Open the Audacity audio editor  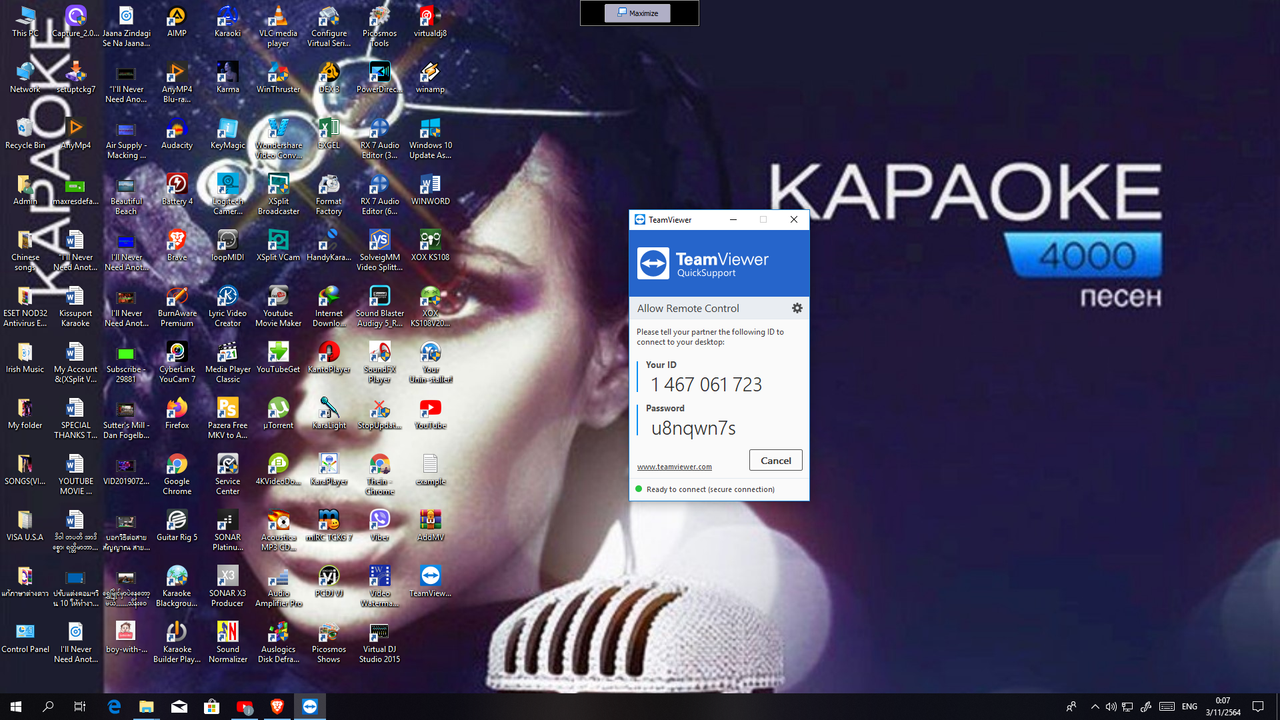[176, 130]
